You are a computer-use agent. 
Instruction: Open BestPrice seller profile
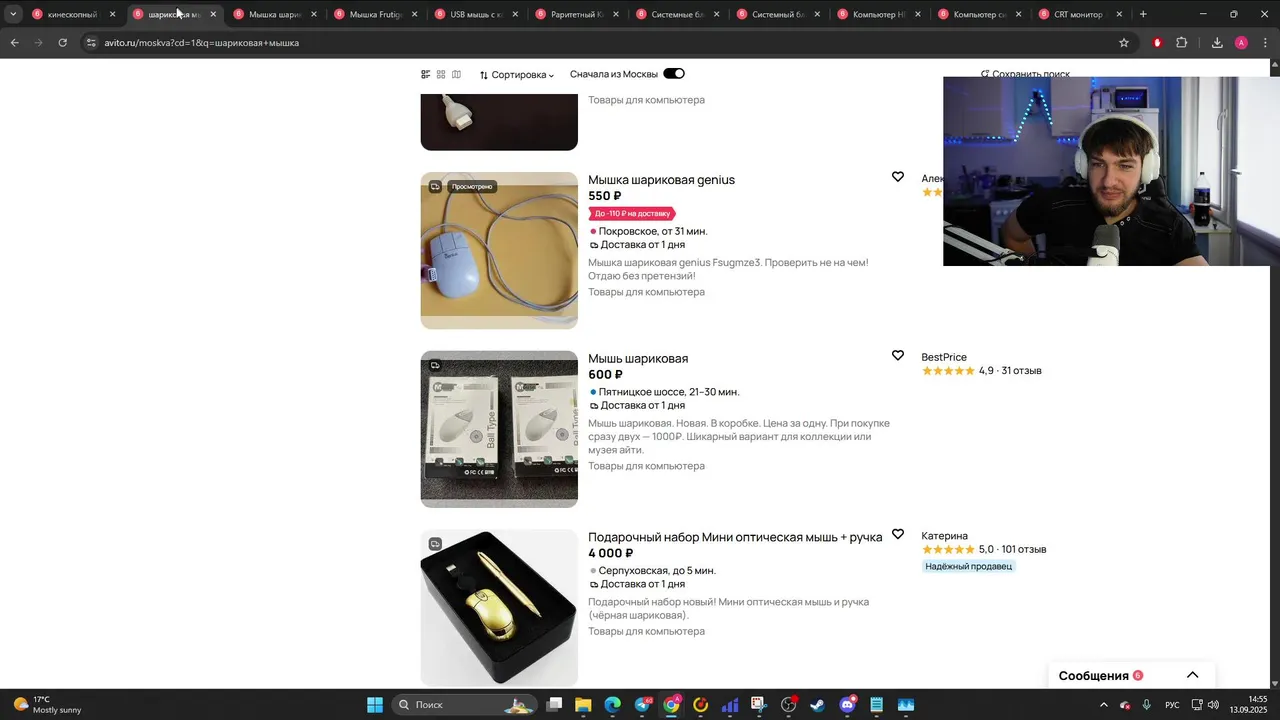click(x=944, y=357)
